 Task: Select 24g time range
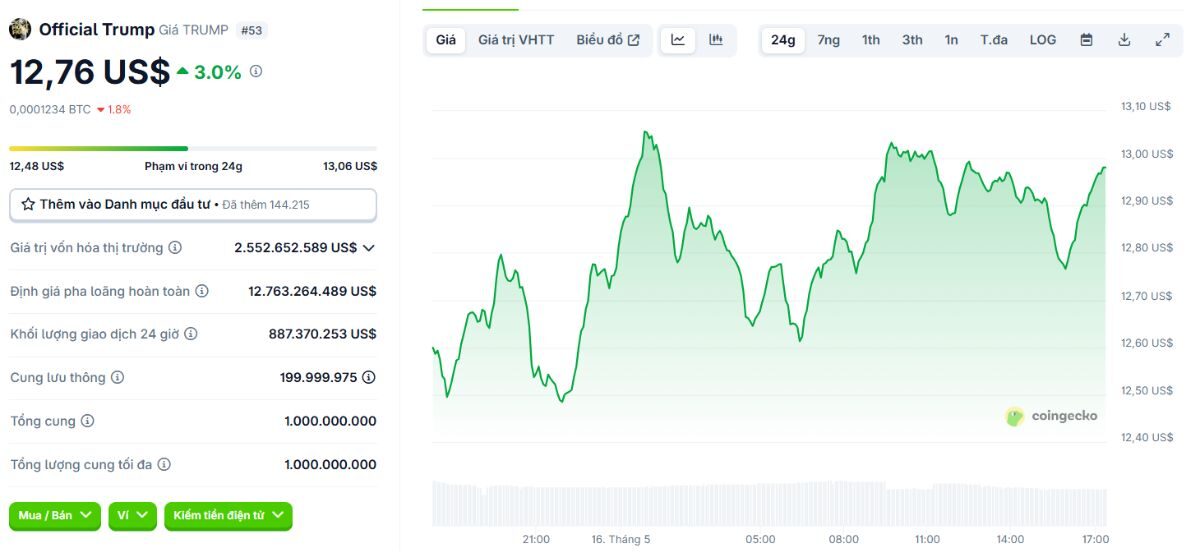pos(783,40)
